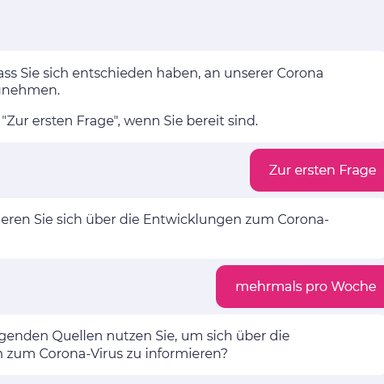Click the word "Corona" ending the first line
The image size is (384, 384).
pyautogui.click(x=300, y=73)
